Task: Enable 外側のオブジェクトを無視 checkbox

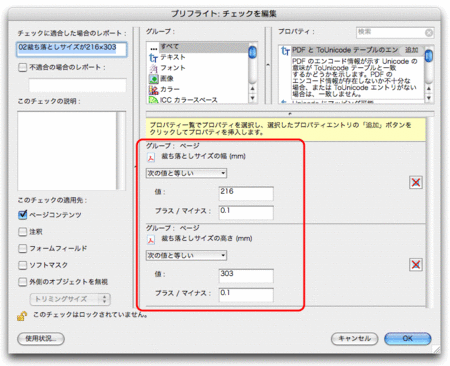Action: 22,282
